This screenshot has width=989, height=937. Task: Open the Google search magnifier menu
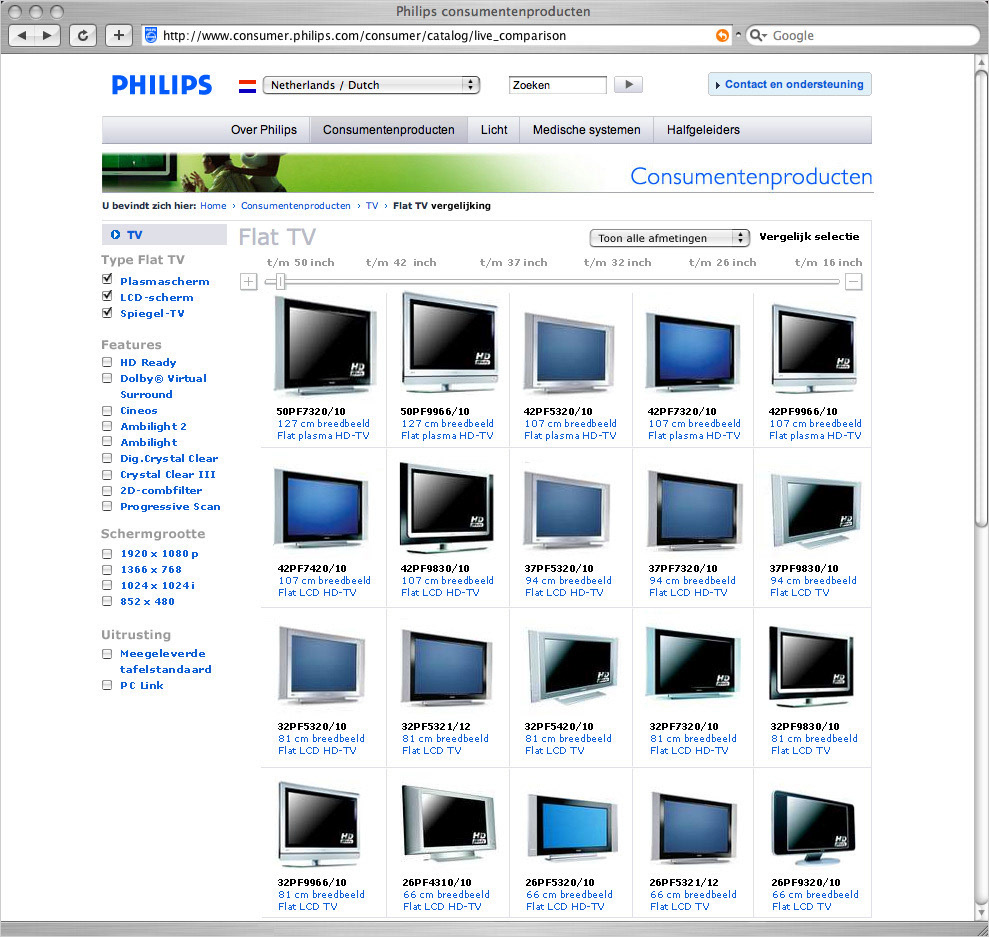coord(758,35)
